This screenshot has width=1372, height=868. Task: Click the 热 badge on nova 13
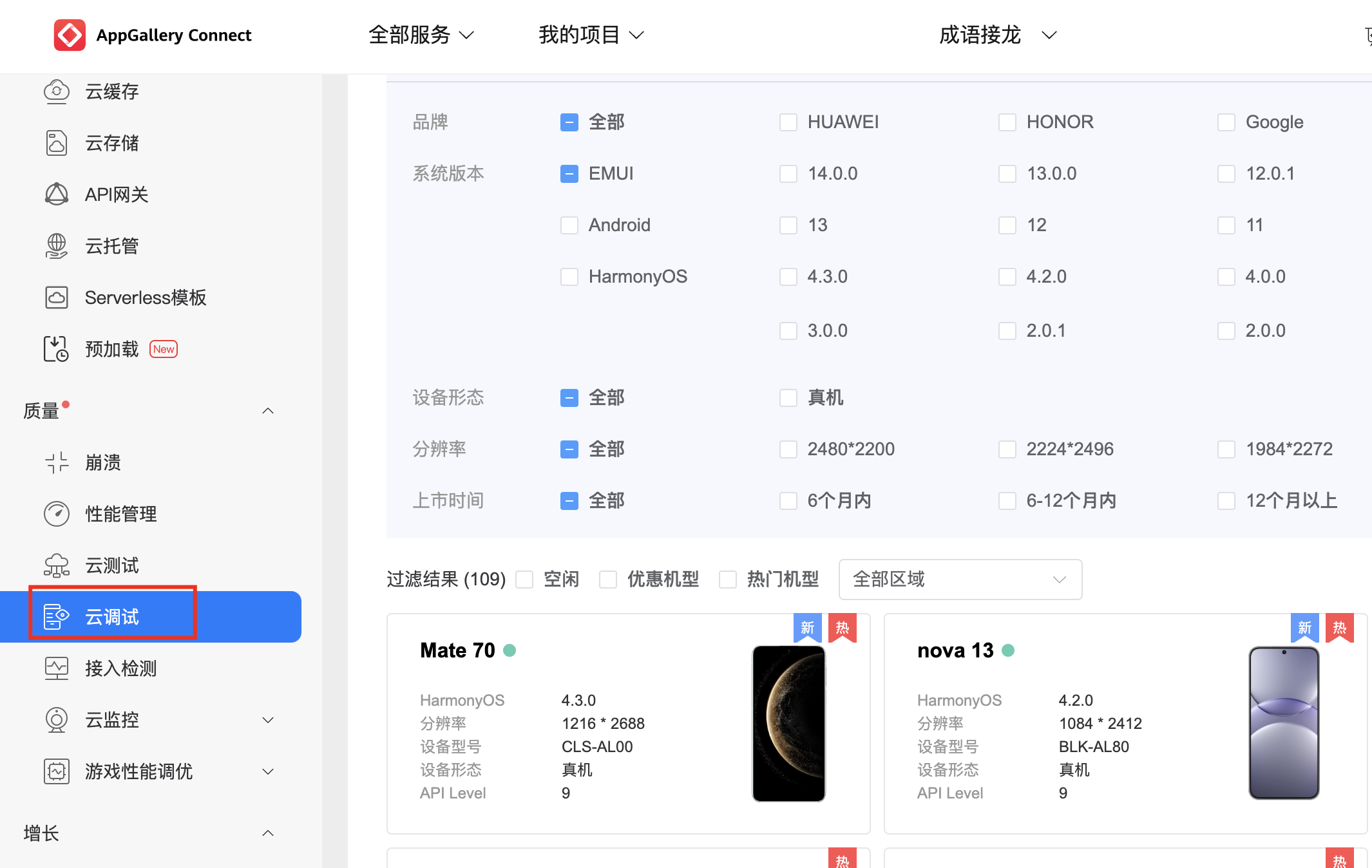tap(1340, 628)
